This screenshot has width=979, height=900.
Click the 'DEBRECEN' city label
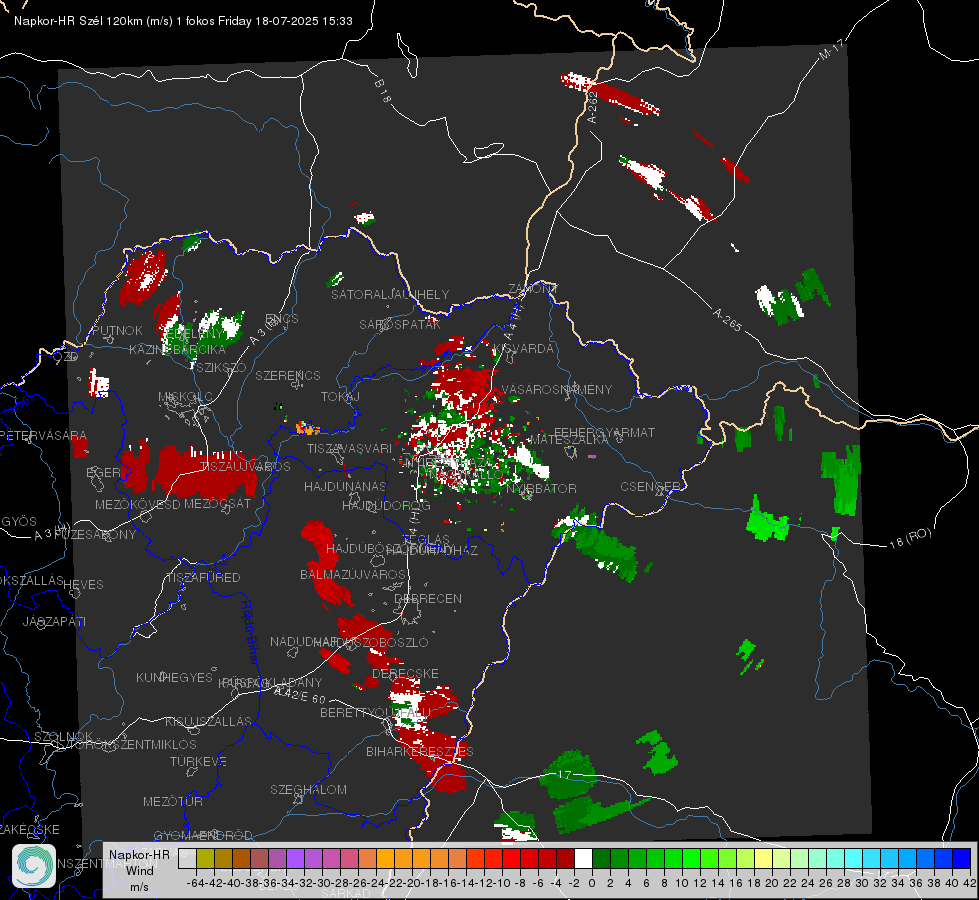(428, 598)
